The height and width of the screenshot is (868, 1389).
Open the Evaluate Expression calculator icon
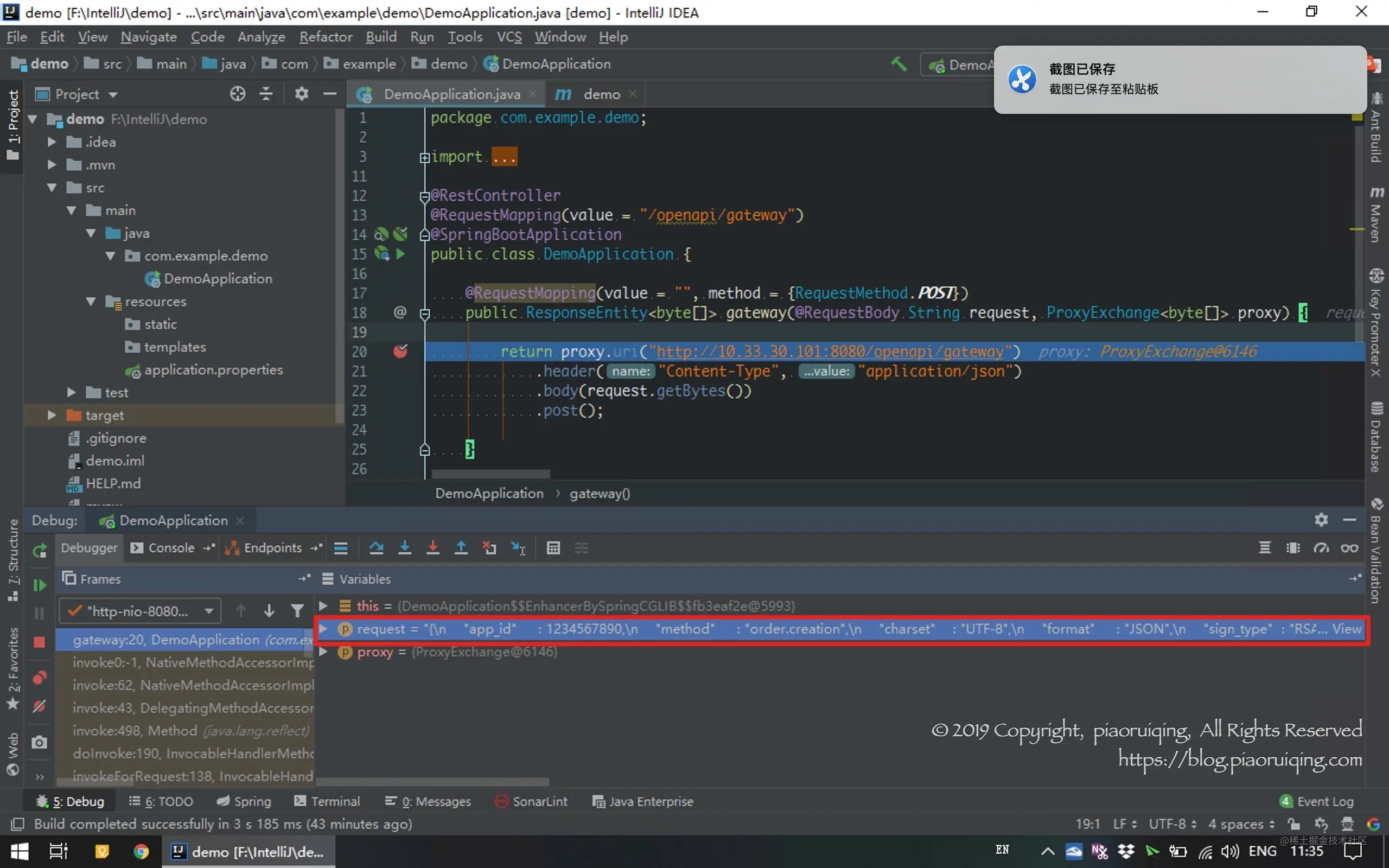point(553,548)
